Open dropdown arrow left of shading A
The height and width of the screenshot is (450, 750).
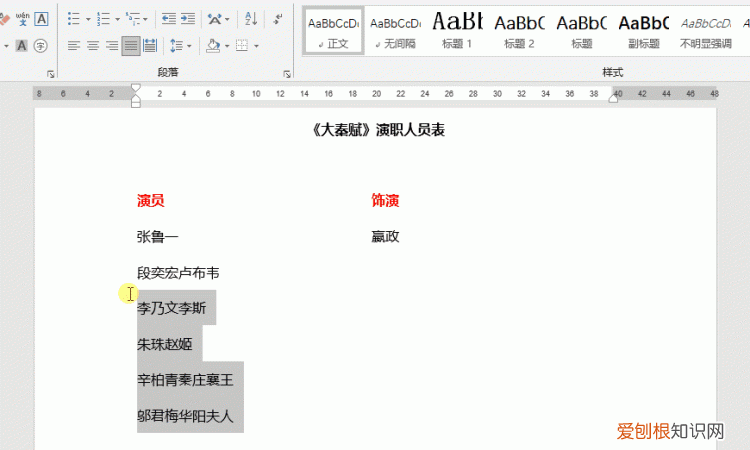[6, 46]
